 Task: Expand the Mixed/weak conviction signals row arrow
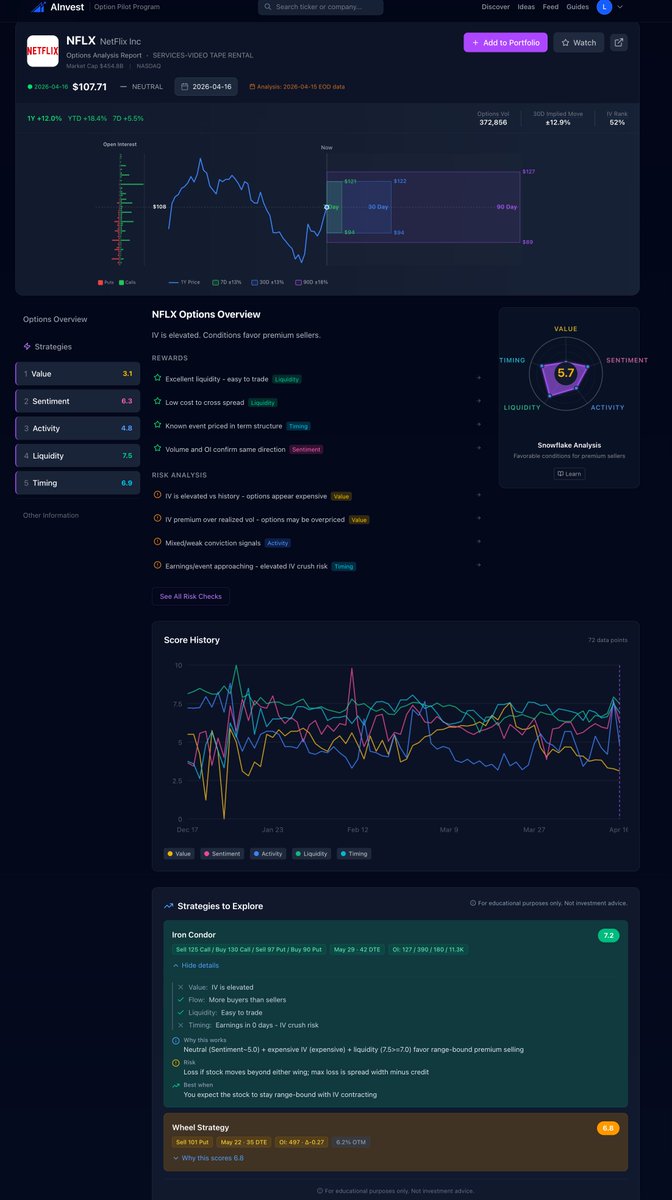[479, 542]
